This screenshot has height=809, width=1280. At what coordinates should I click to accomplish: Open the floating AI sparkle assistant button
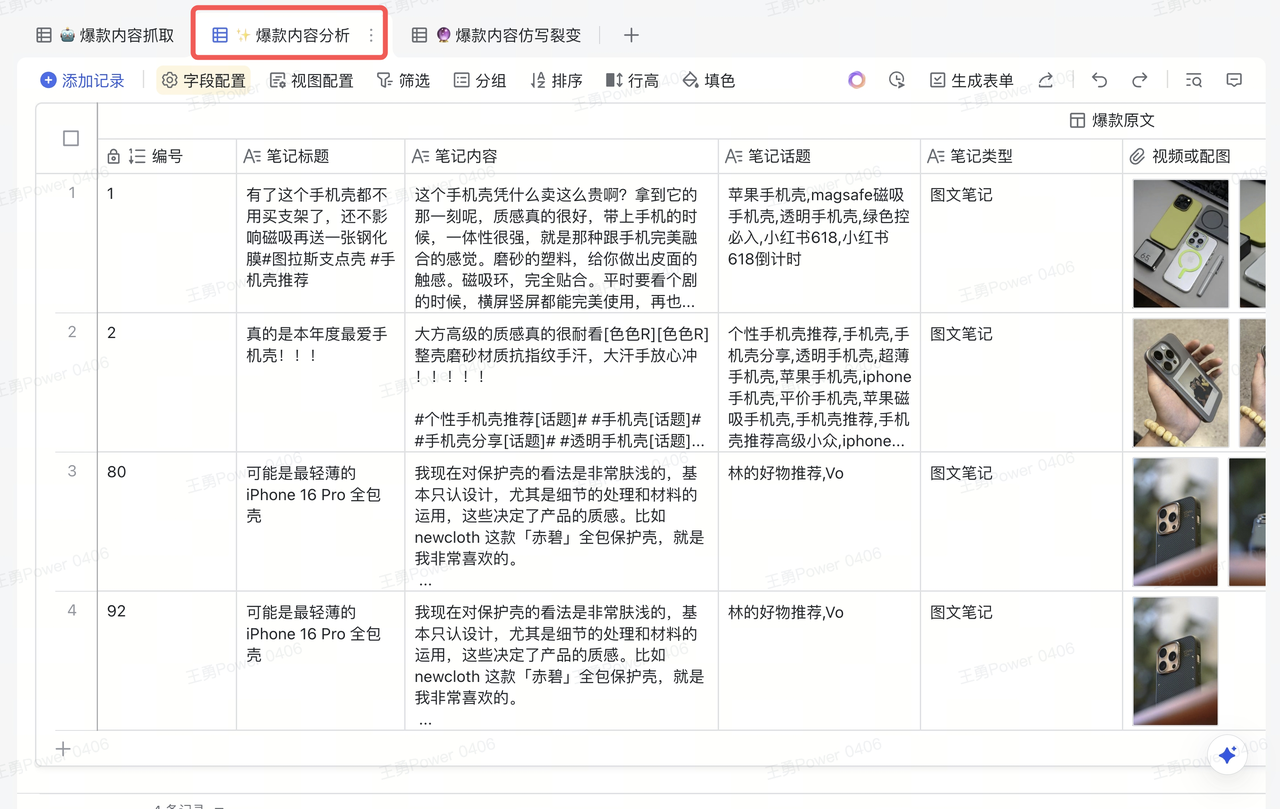1227,755
